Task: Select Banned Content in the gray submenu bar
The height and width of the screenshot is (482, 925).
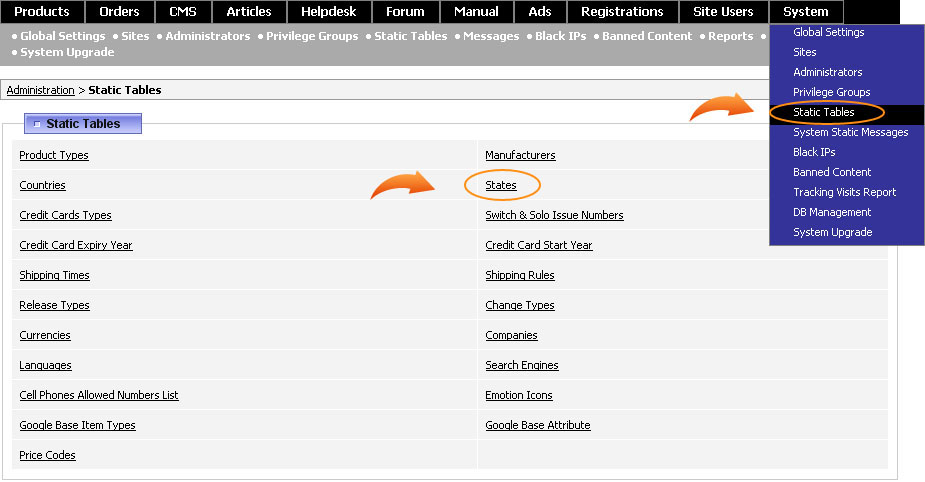Action: coord(647,36)
